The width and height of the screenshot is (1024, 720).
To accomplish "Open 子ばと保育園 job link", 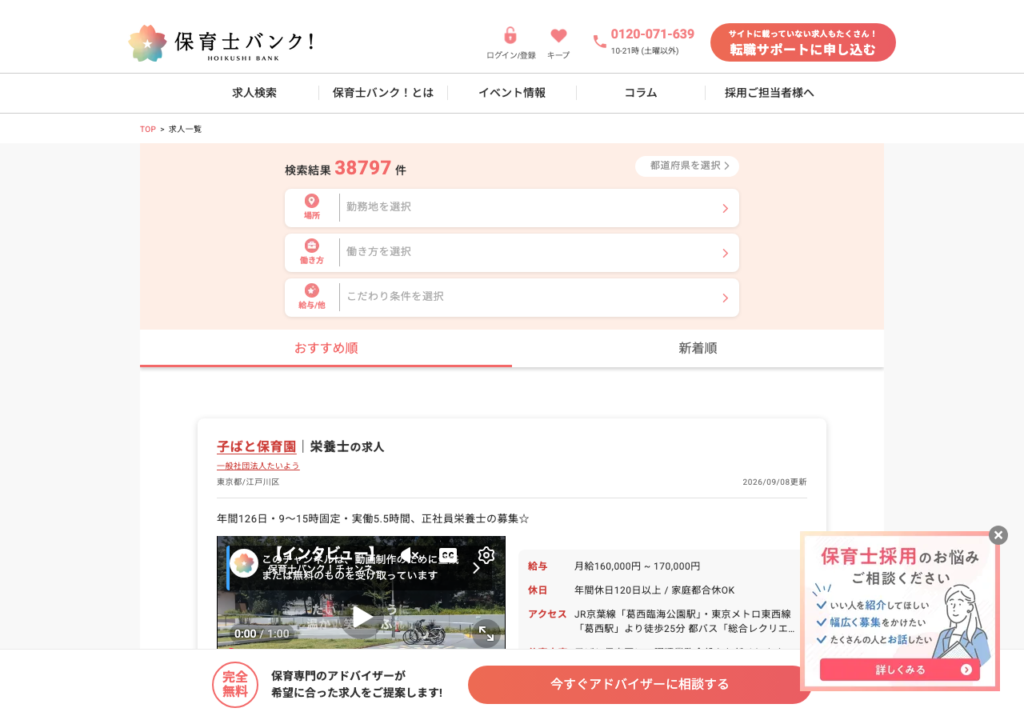I will pos(257,447).
